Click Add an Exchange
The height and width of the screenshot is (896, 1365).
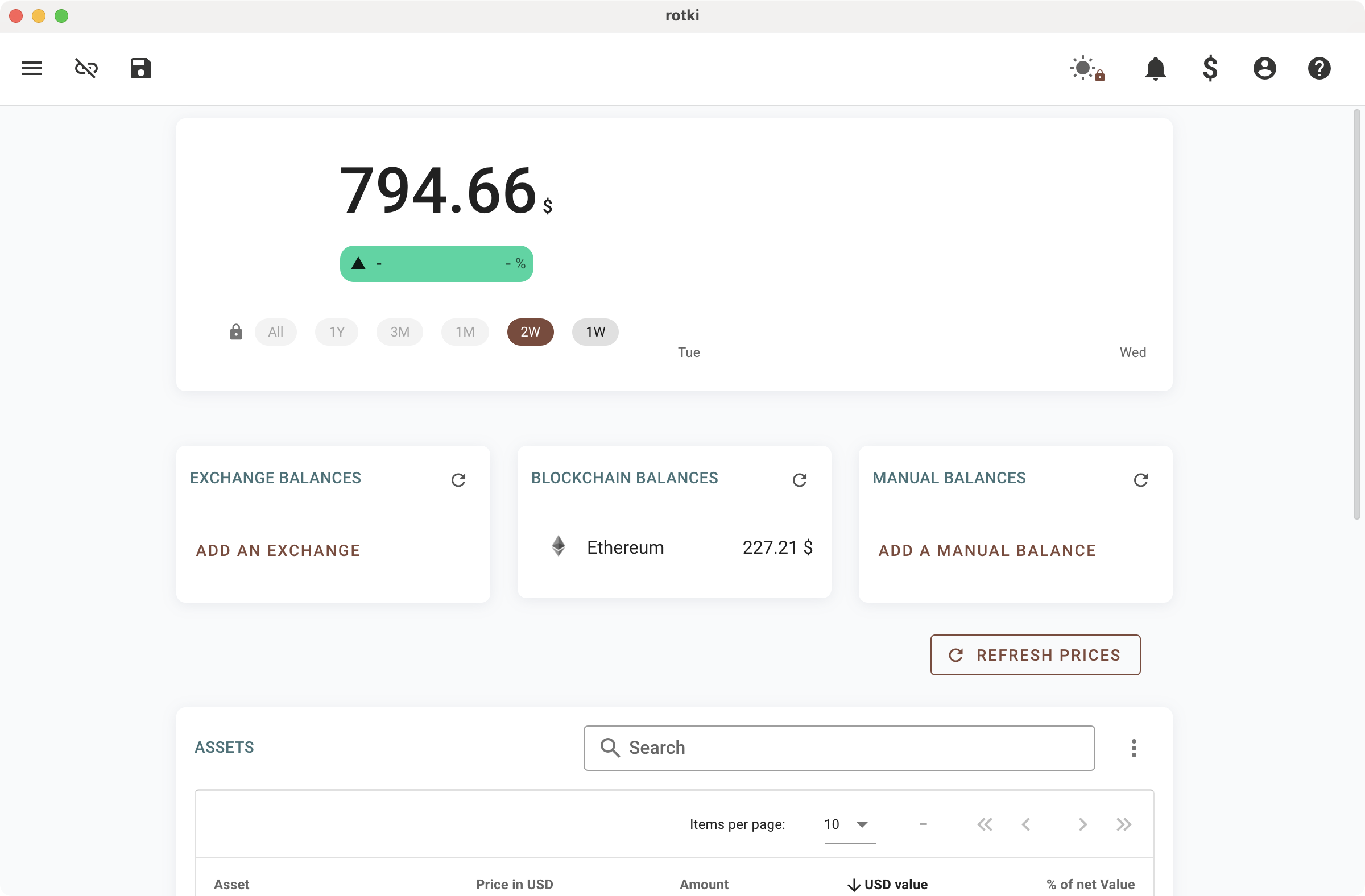278,550
